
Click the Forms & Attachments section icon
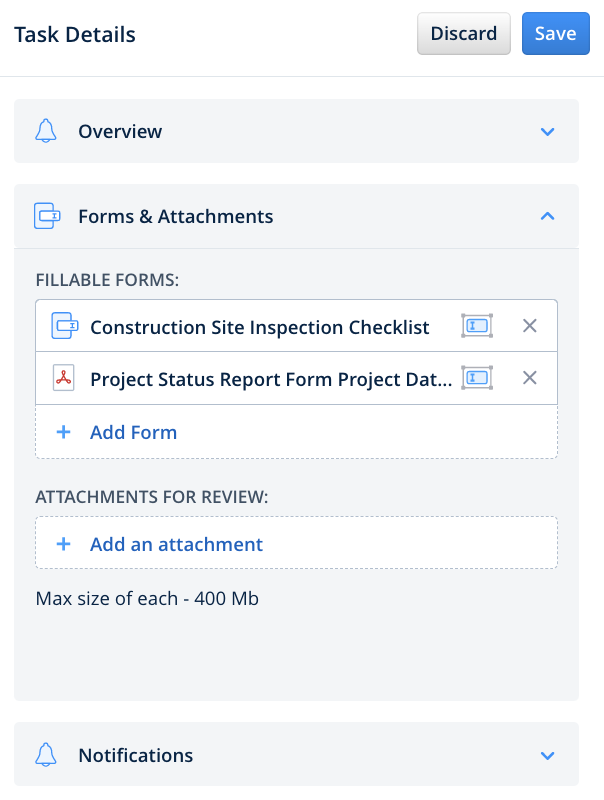click(47, 216)
